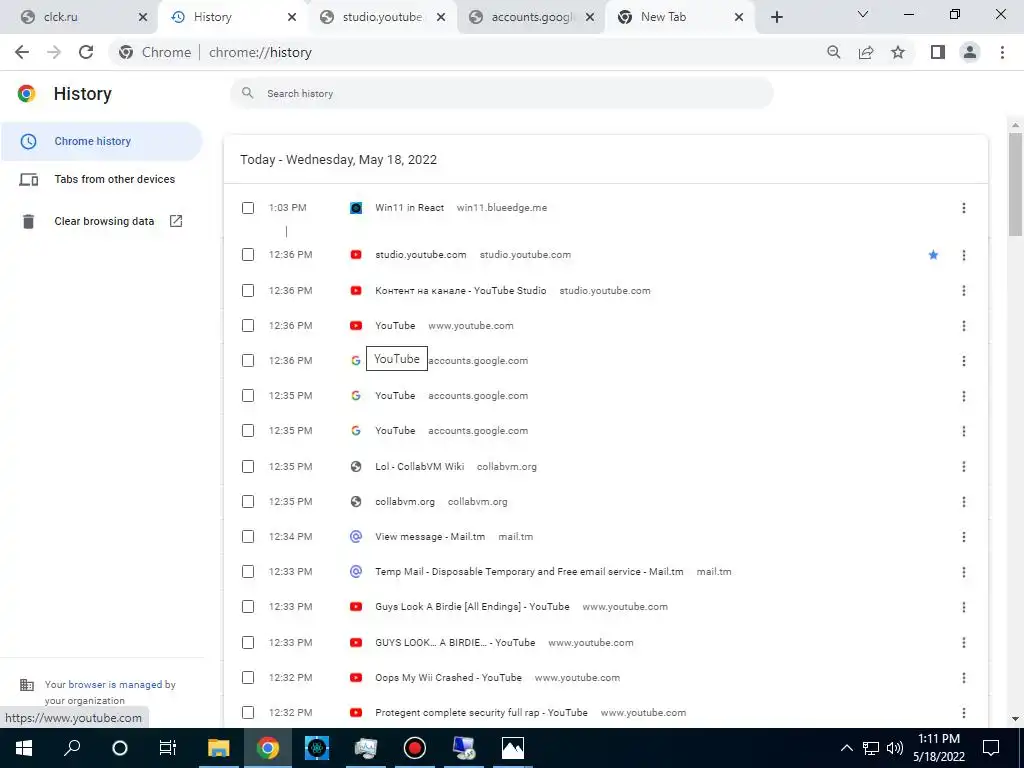Reload the page with the refresh icon
Screen dimensions: 1024x768
pos(86,52)
